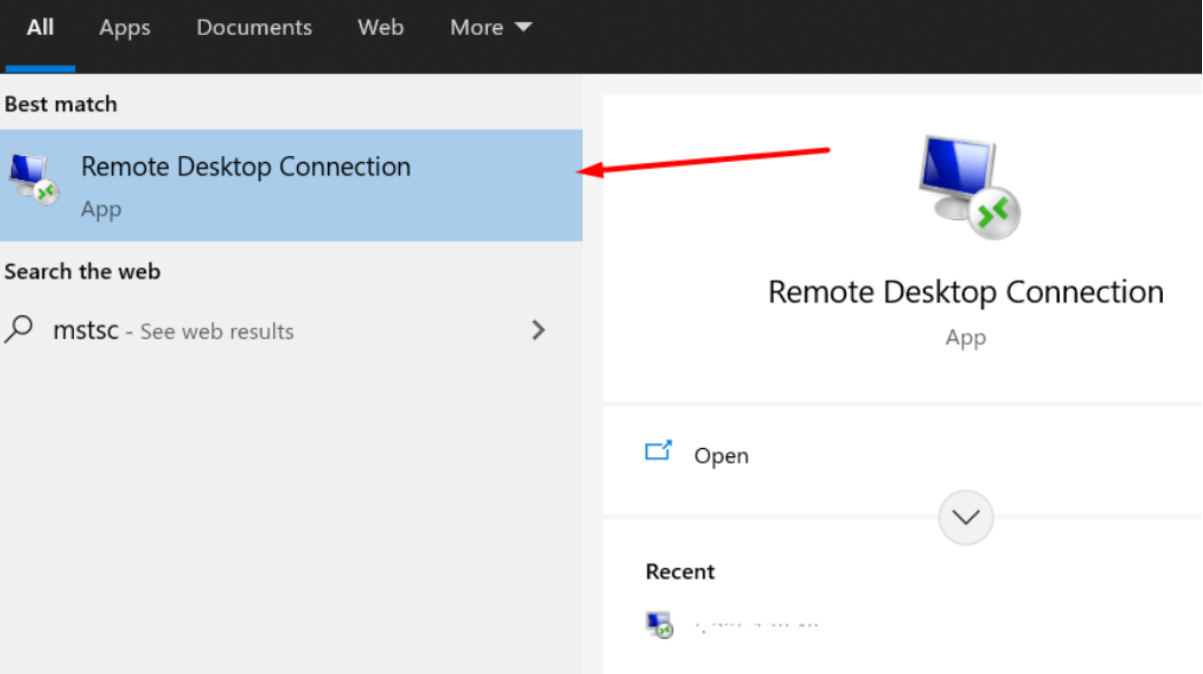1203x674 pixels.
Task: Select the Documents filter tab
Action: (254, 28)
